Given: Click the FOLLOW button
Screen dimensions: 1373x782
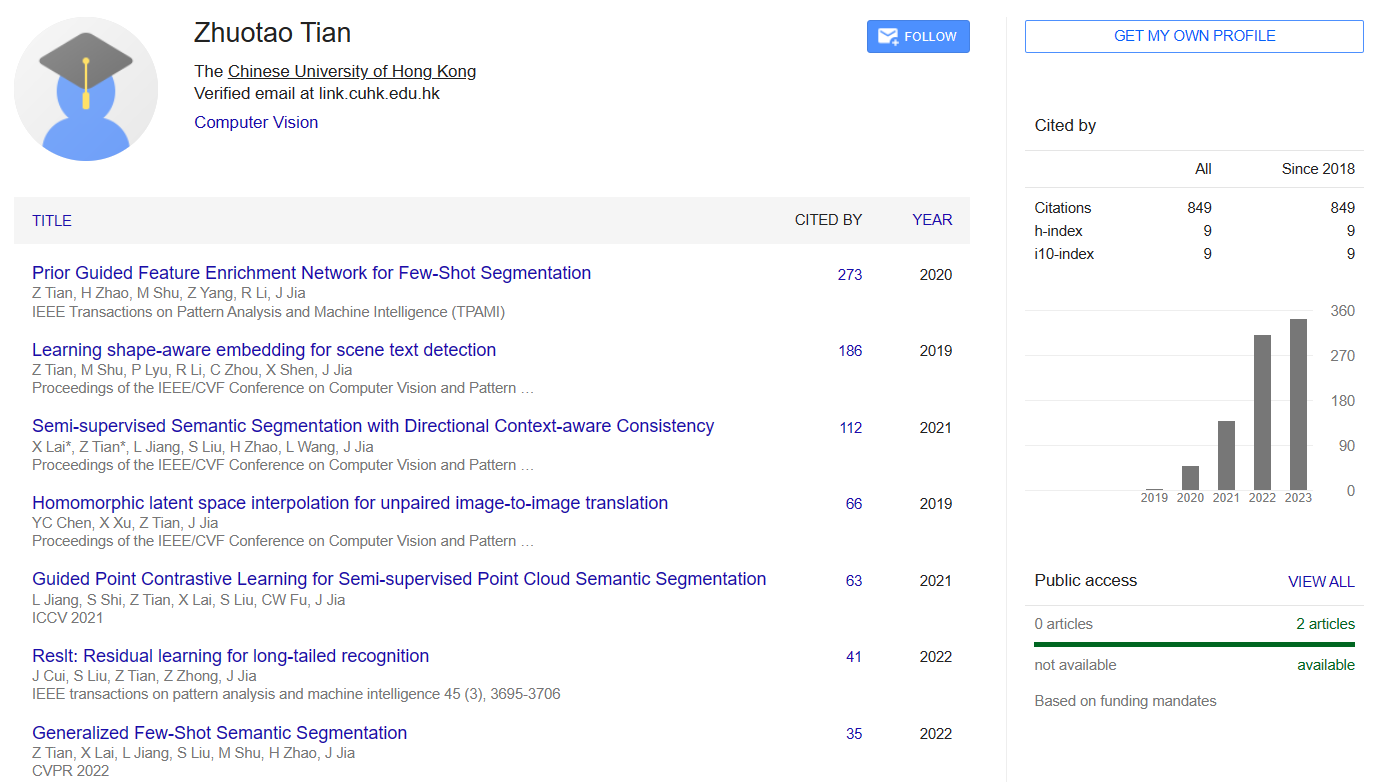Looking at the screenshot, I should [918, 36].
